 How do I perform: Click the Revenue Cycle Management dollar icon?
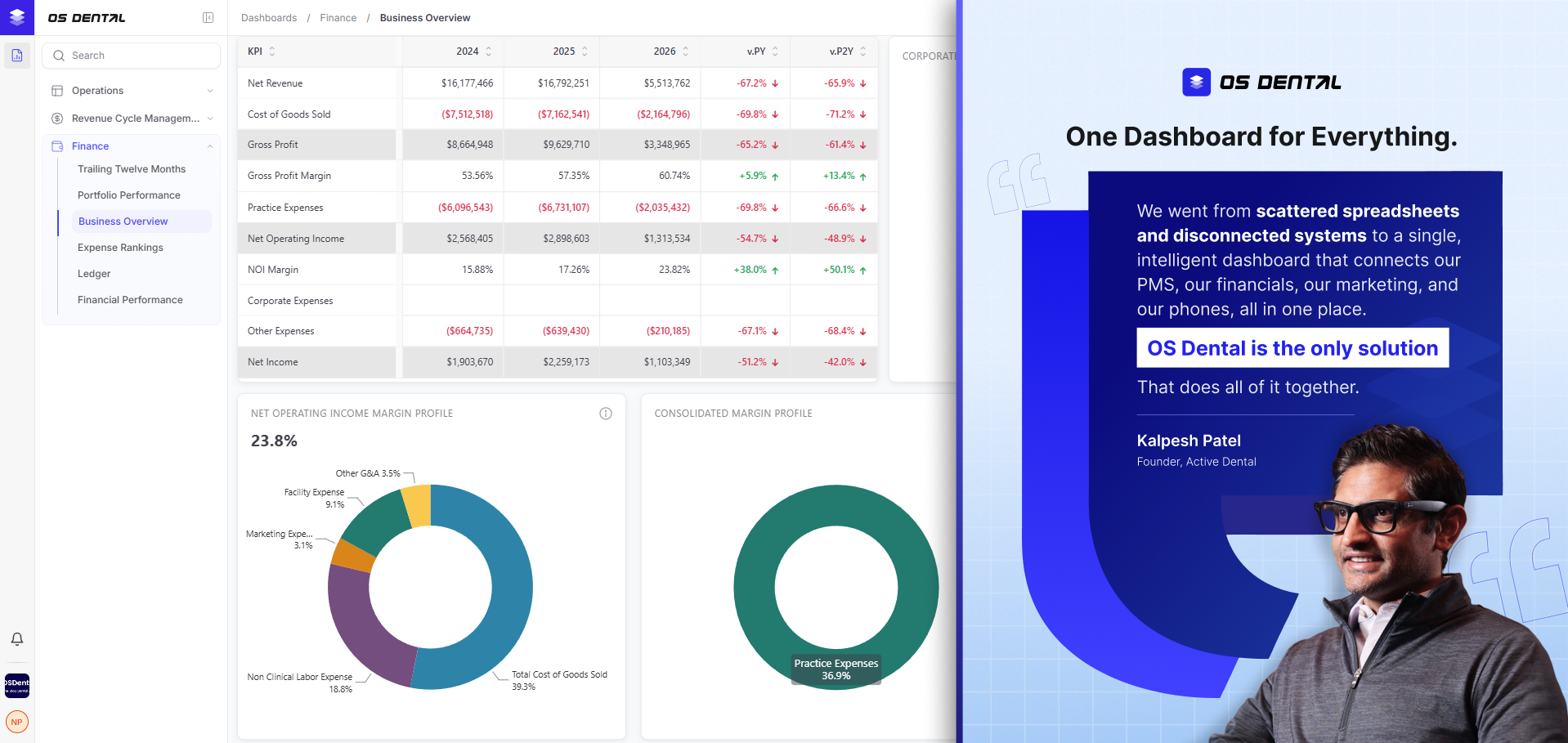pyautogui.click(x=57, y=119)
